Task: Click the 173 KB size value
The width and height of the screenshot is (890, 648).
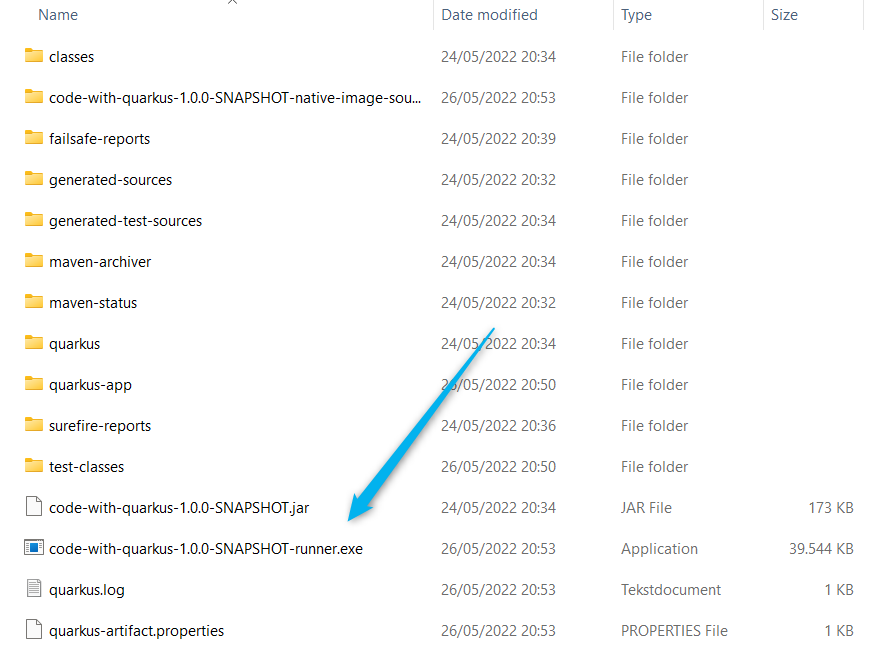Action: pos(830,508)
